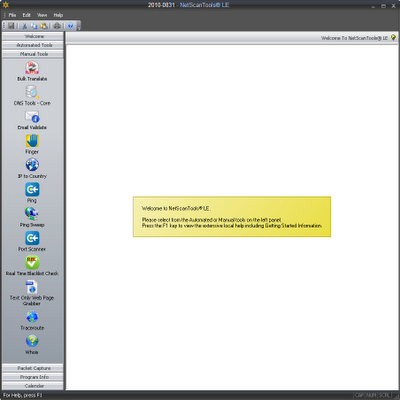400x400 pixels.
Task: Open the View menu
Action: 42,15
